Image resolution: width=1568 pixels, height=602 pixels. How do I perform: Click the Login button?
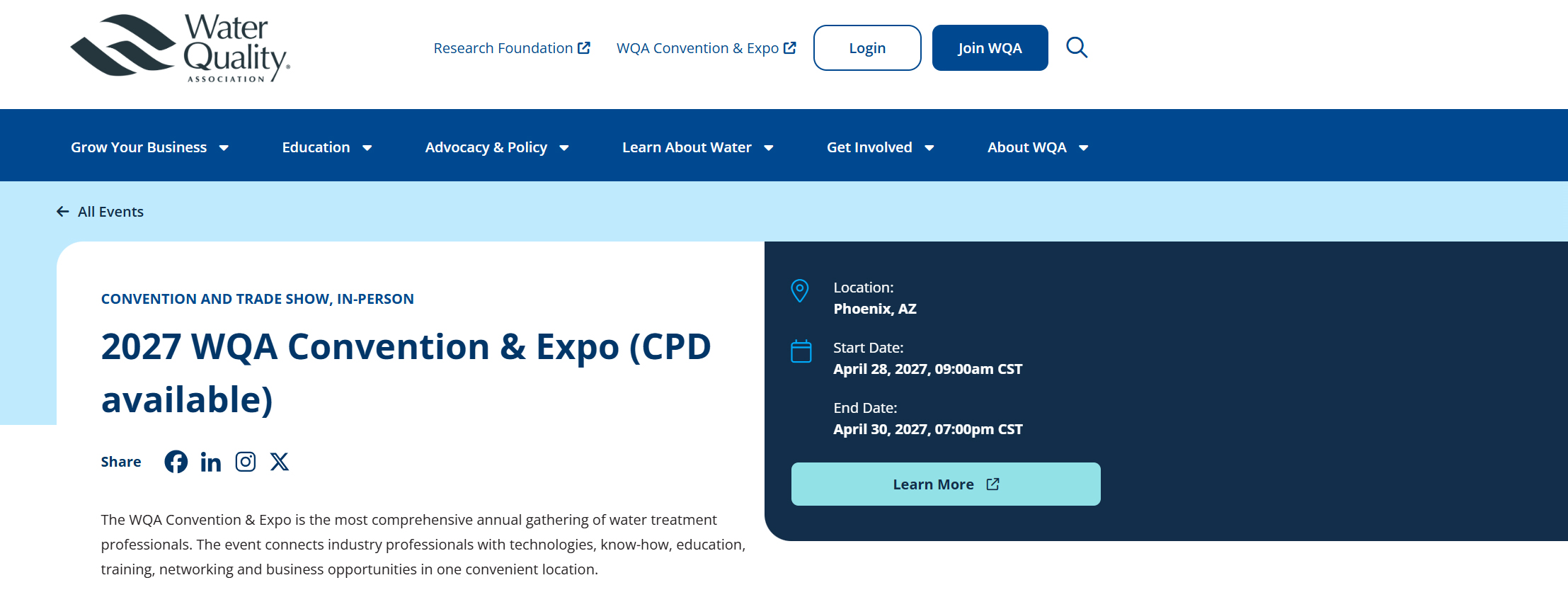point(867,48)
